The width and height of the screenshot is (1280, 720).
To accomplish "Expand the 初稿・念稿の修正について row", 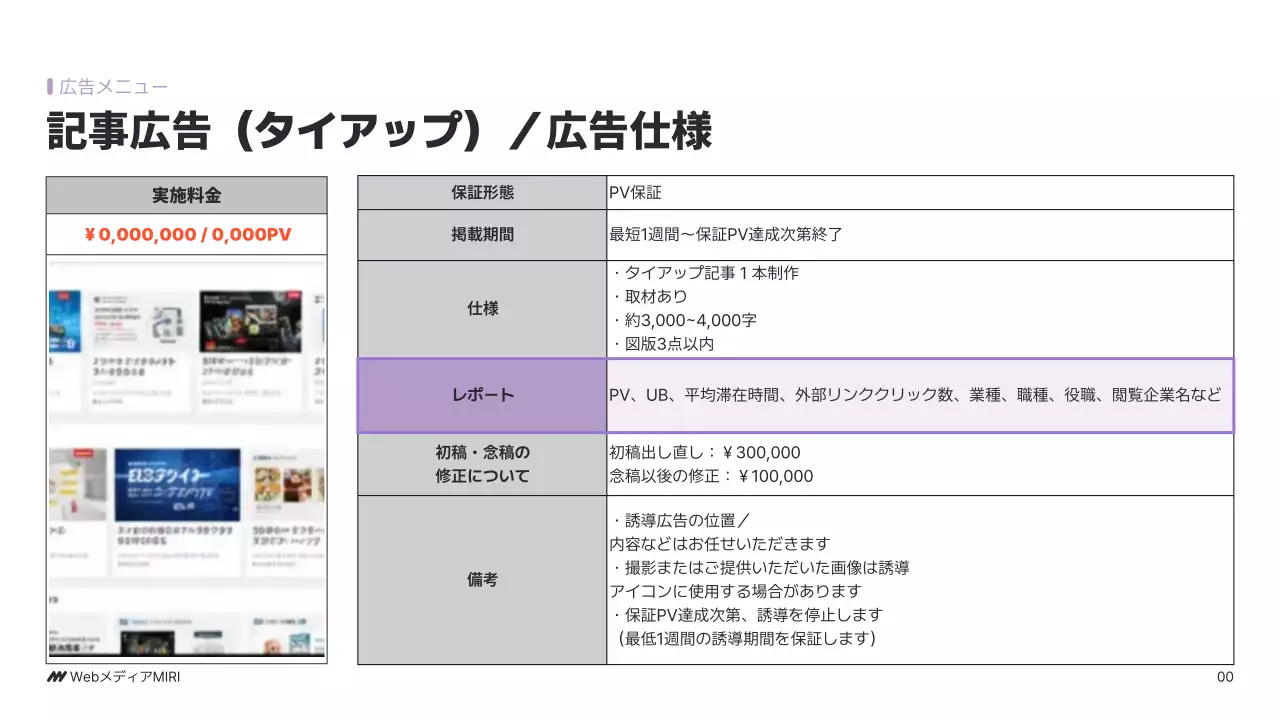I will click(481, 463).
